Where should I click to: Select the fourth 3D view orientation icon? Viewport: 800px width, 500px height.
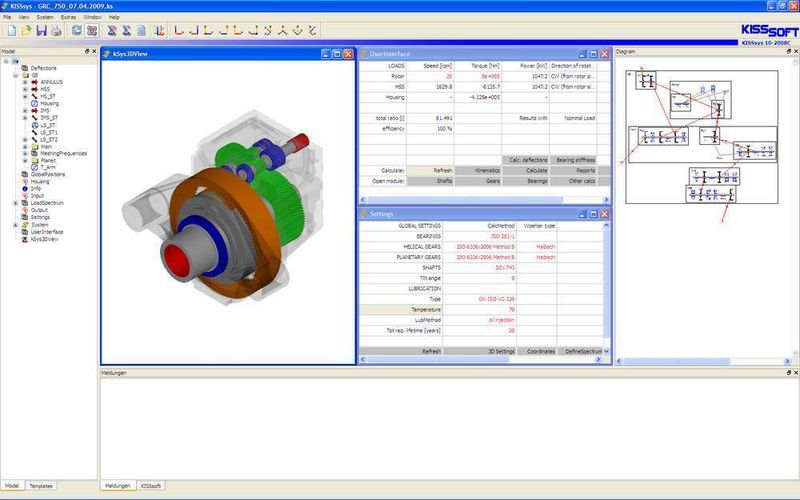pyautogui.click(x=223, y=31)
